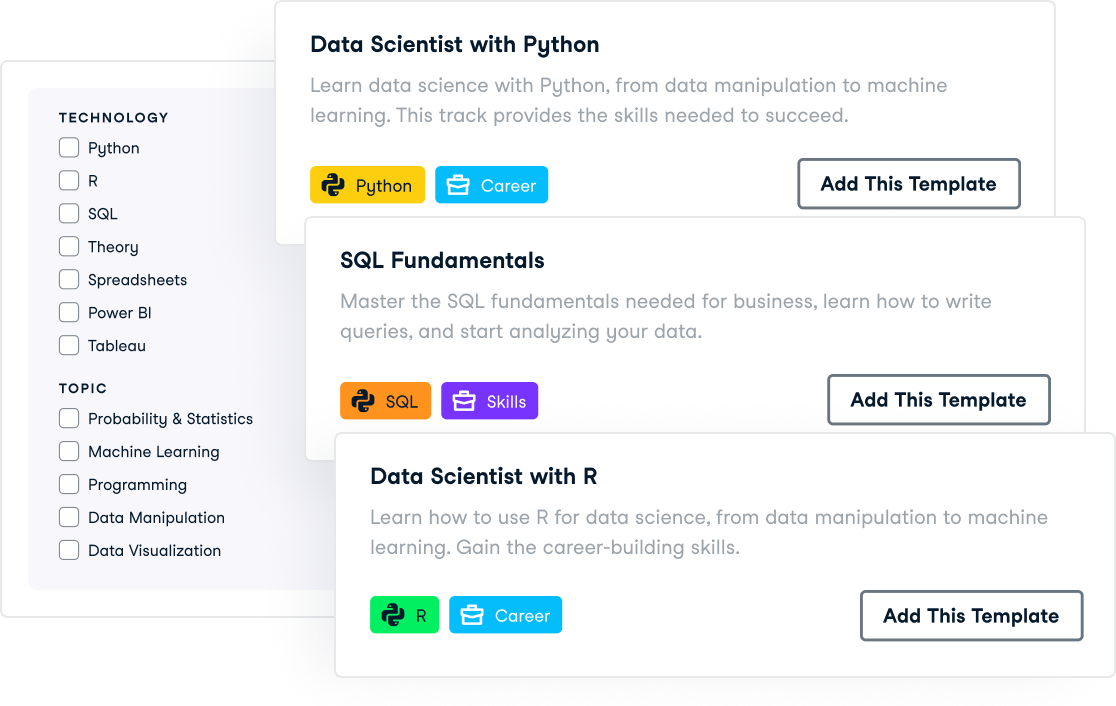The image size is (1116, 706).
Task: Check the Spreadsheets filter
Action: click(x=68, y=279)
